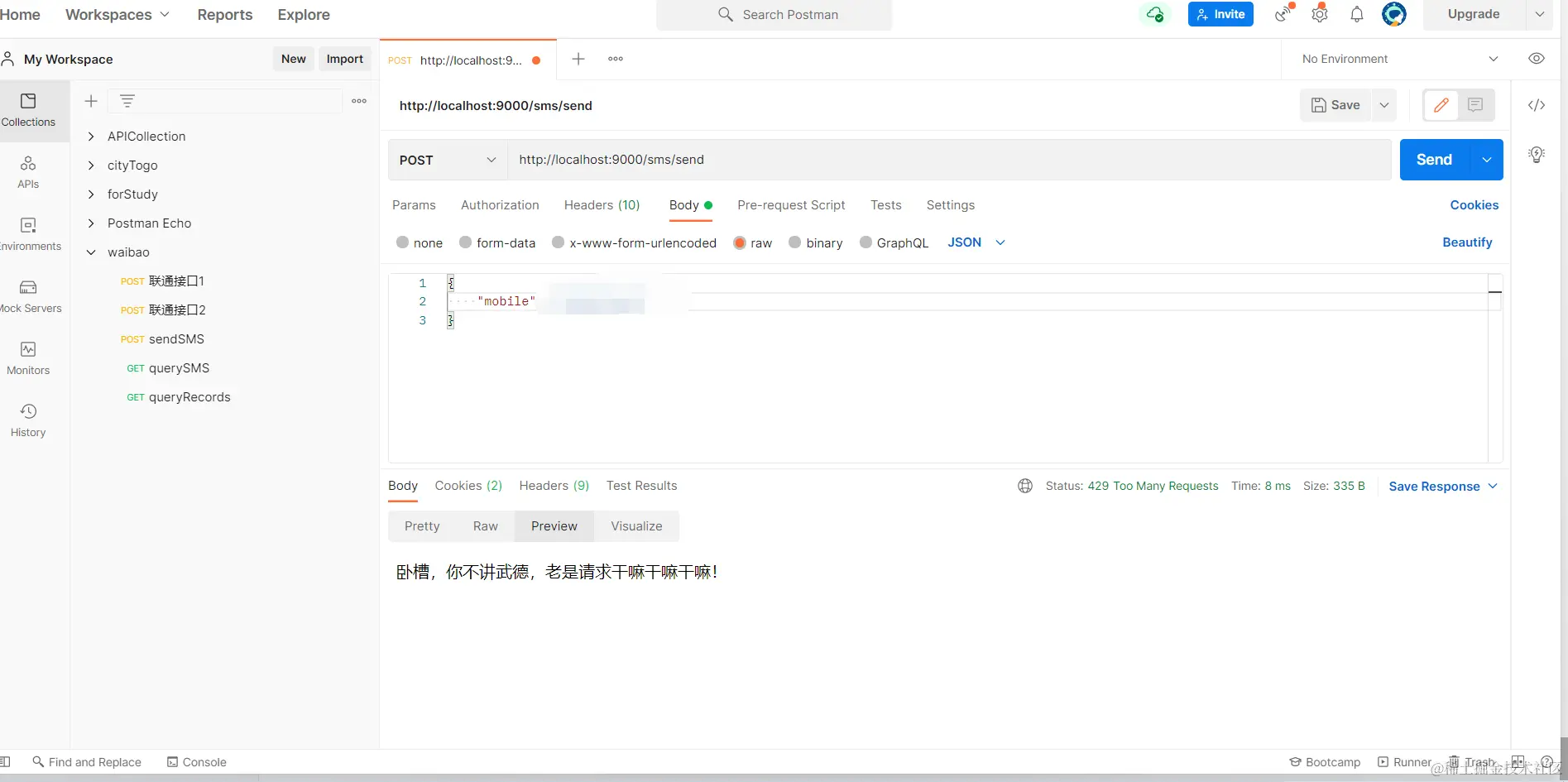Image resolution: width=1568 pixels, height=782 pixels.
Task: Open Bootcamp from status bar
Action: [1325, 762]
